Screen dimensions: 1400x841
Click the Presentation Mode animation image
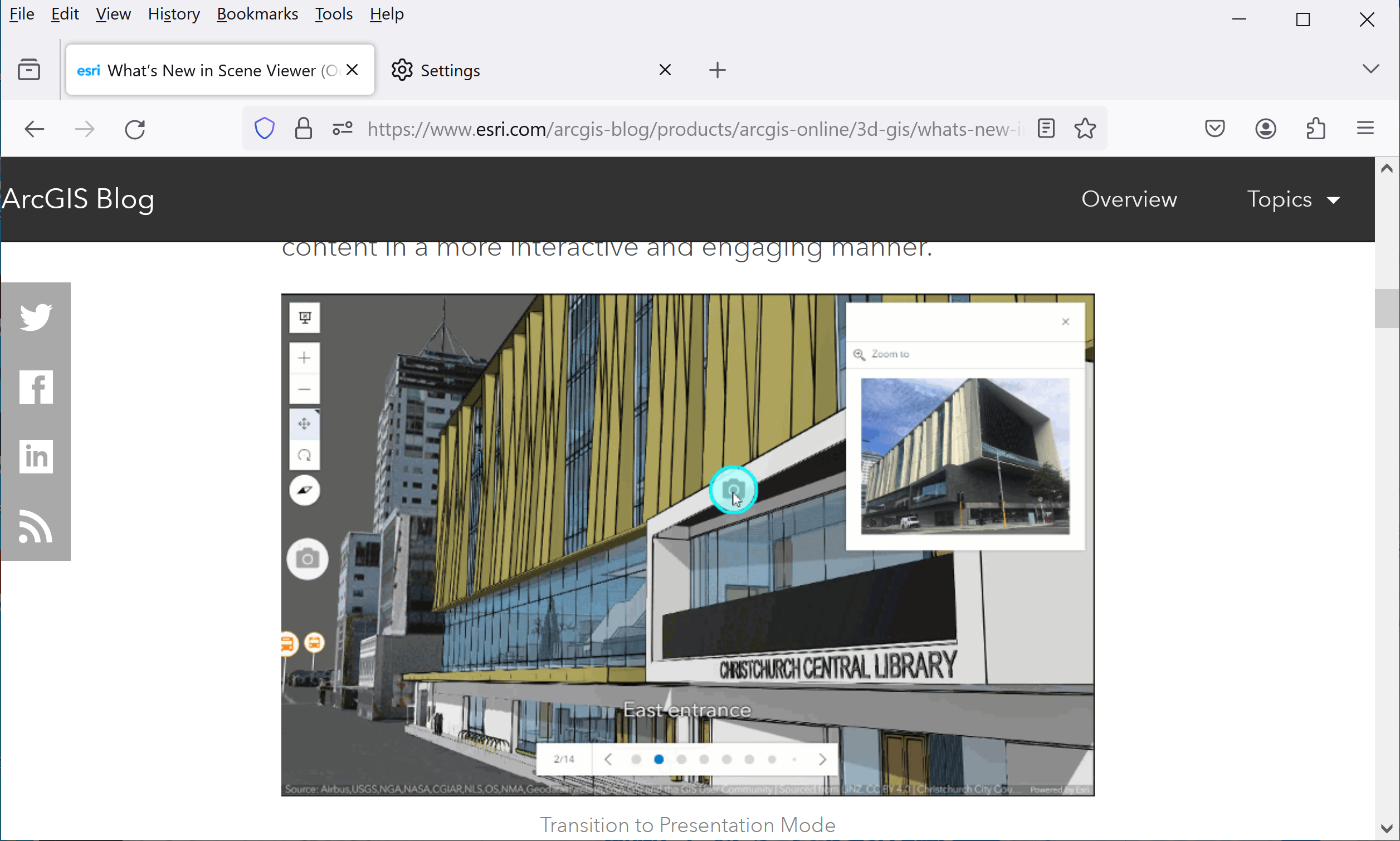point(687,545)
